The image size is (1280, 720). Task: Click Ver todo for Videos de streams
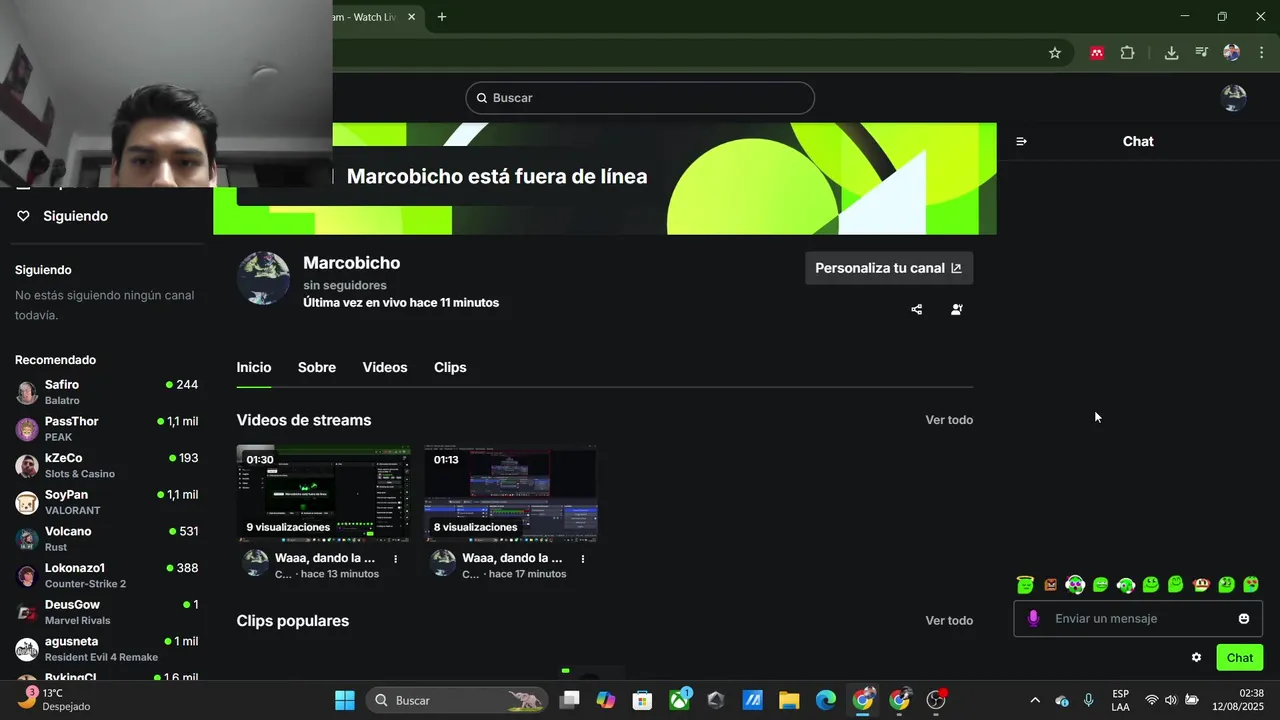pyautogui.click(x=949, y=420)
